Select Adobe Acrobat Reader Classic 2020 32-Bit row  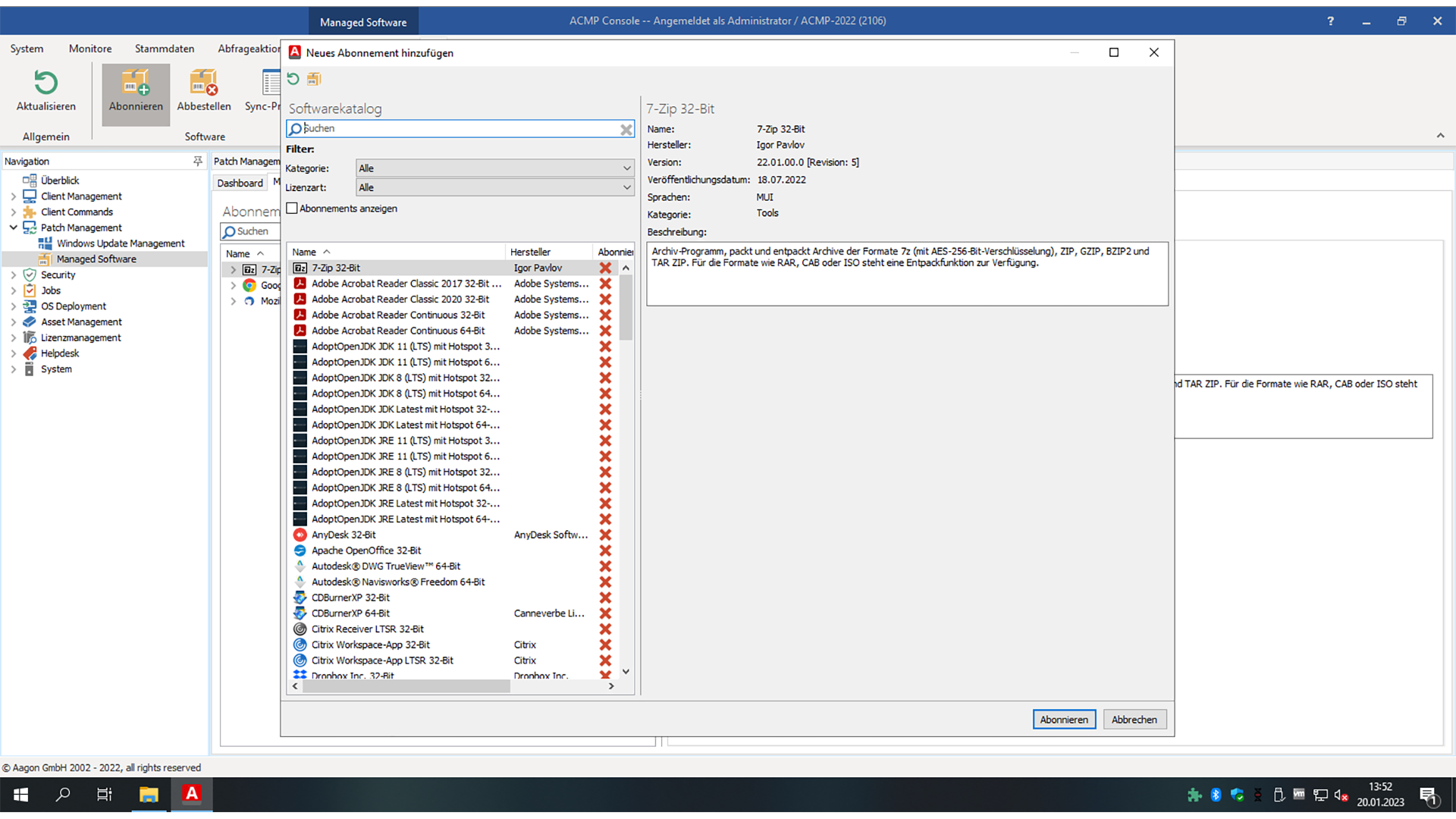(453, 300)
